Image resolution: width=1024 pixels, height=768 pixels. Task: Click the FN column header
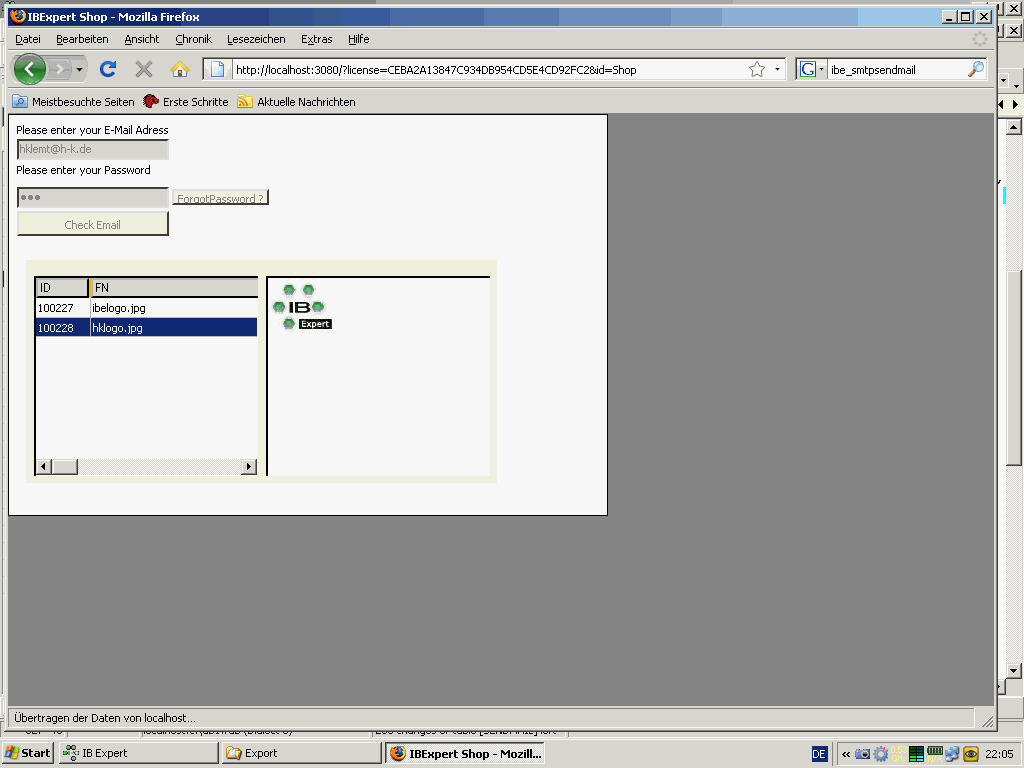(x=174, y=287)
